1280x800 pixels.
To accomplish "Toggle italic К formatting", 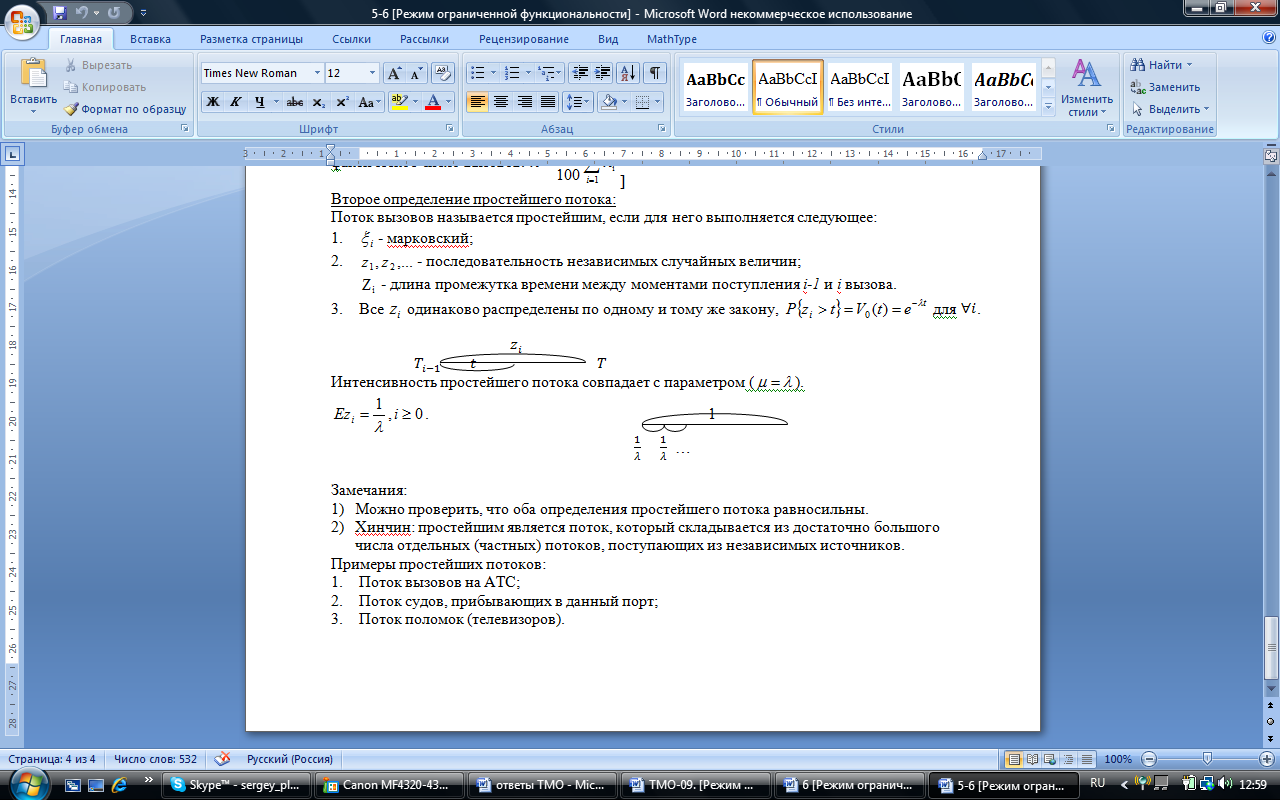I will click(x=236, y=102).
